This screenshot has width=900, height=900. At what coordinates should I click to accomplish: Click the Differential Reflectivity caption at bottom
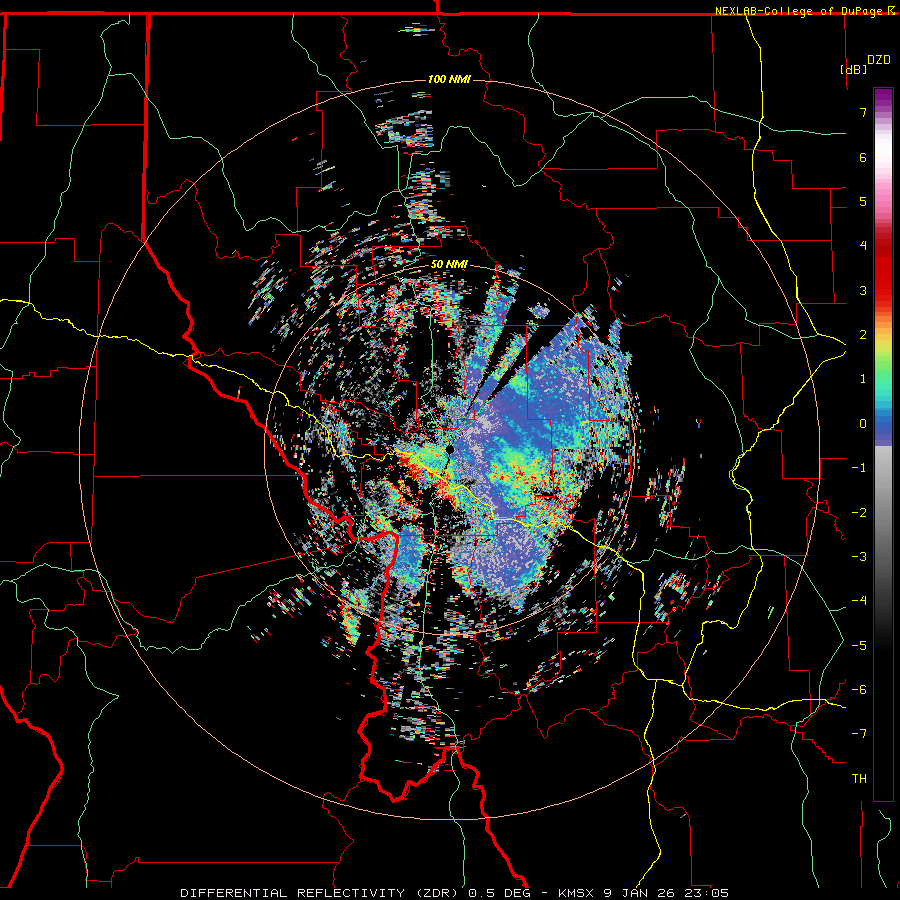tap(455, 893)
